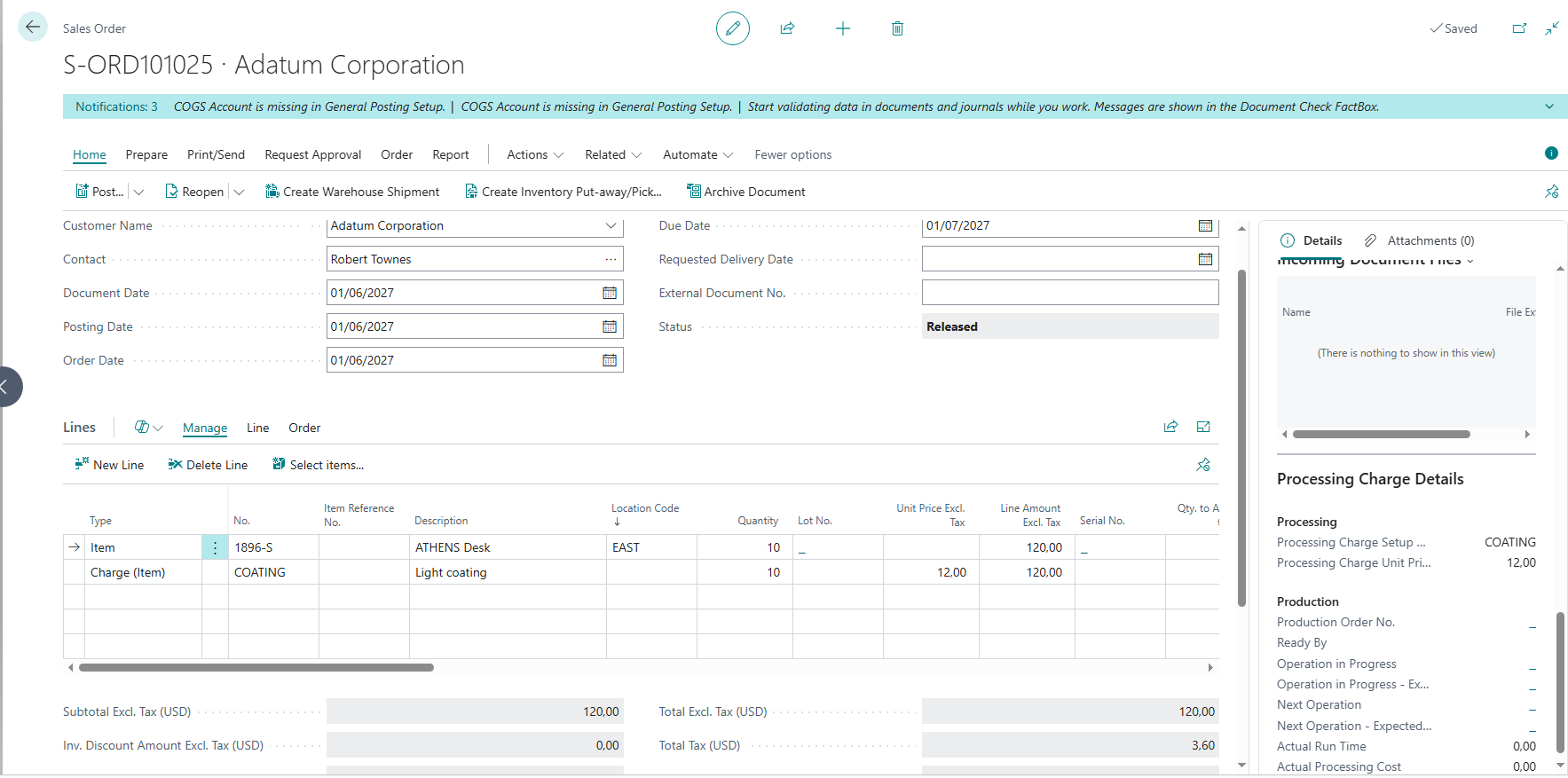Viewport: 1568px width, 778px height.
Task: Expand the side panel handle on the left edge
Action: click(7, 387)
